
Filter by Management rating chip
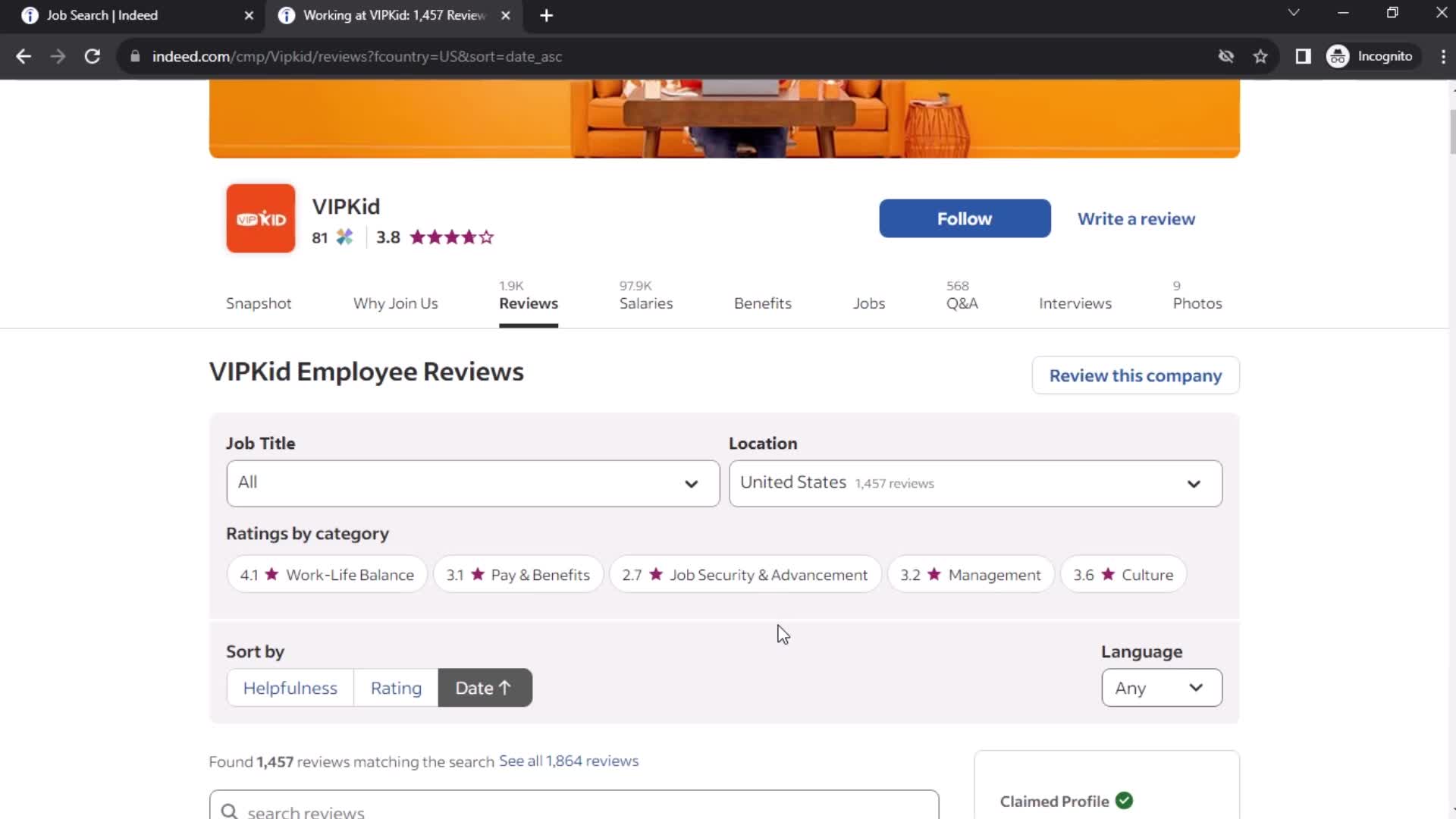coord(971,575)
